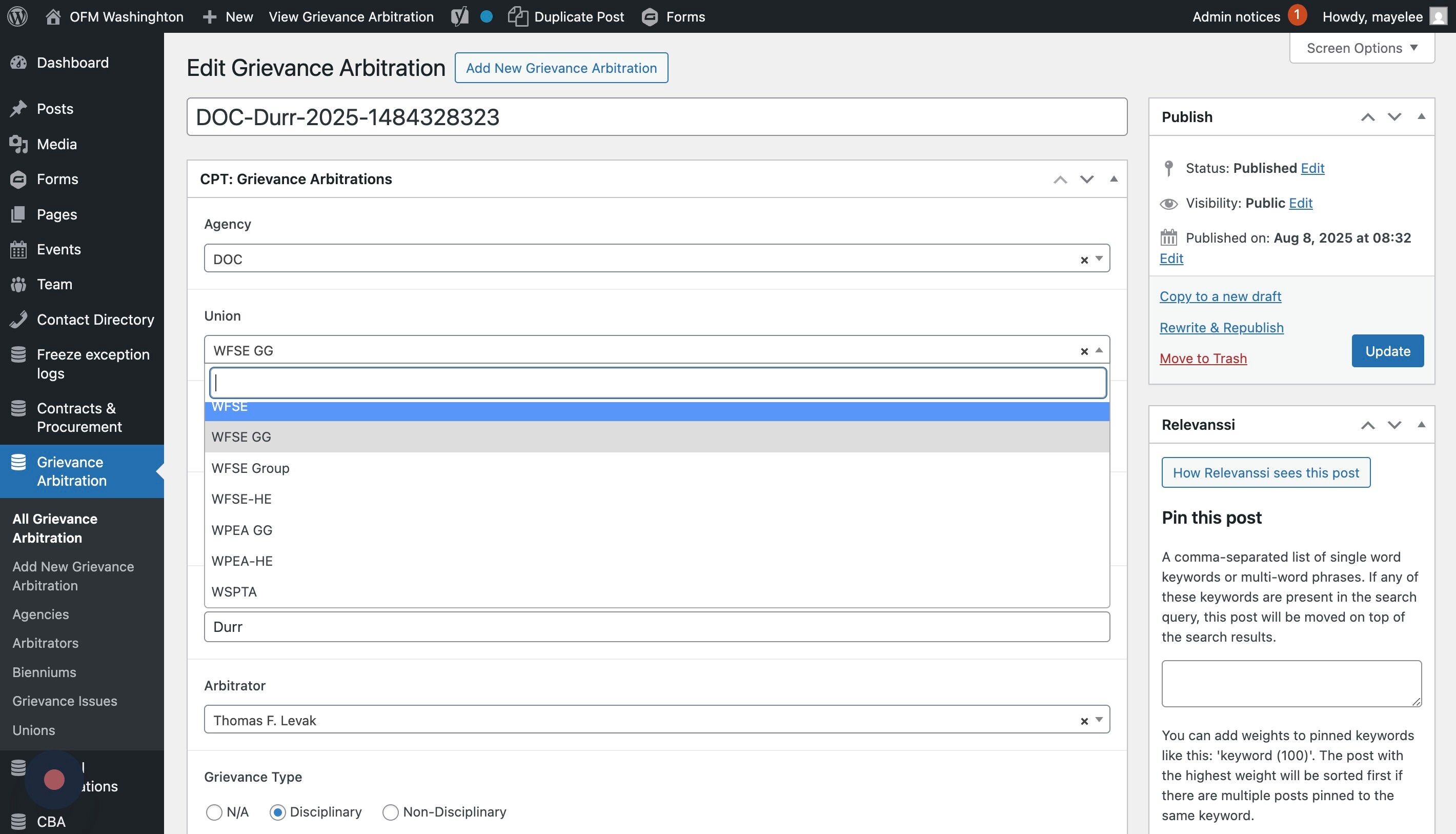The height and width of the screenshot is (834, 1456).
Task: Select the Disciplinary radio button
Action: click(278, 812)
